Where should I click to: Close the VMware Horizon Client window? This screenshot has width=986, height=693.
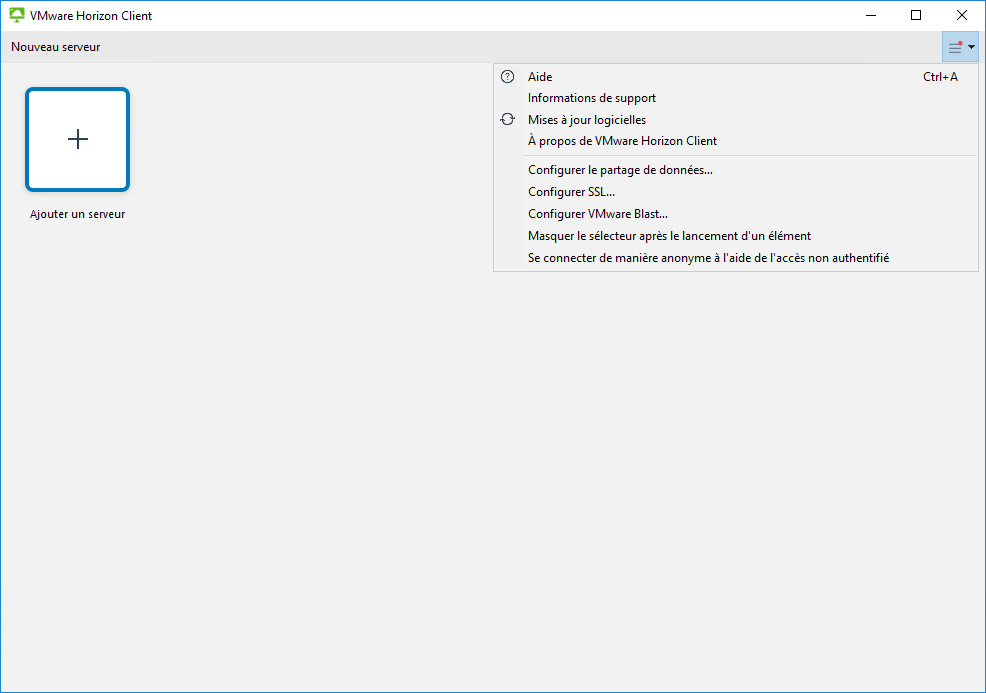coord(961,15)
